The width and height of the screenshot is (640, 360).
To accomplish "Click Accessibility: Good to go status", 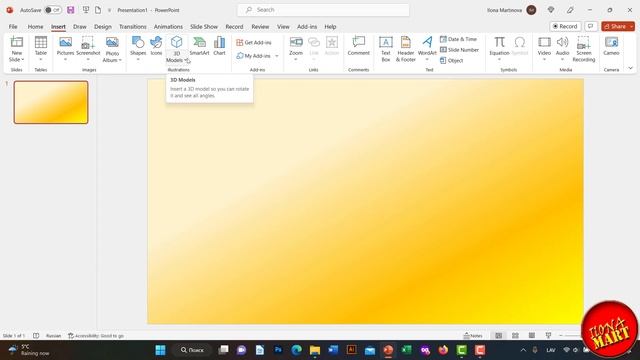I will click(x=96, y=336).
